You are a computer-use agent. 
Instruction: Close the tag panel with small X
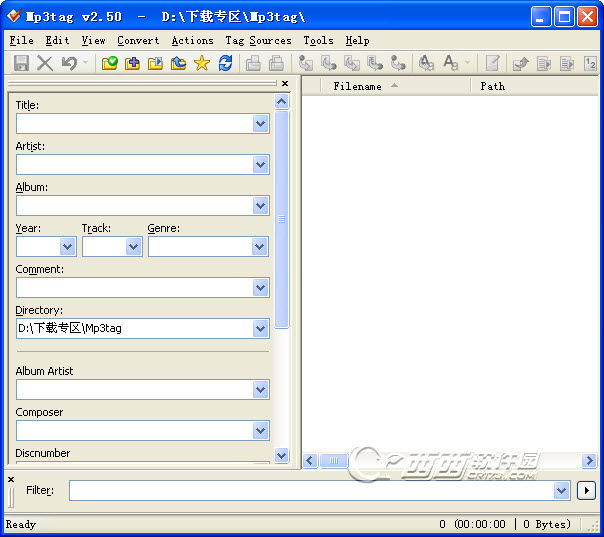(284, 84)
